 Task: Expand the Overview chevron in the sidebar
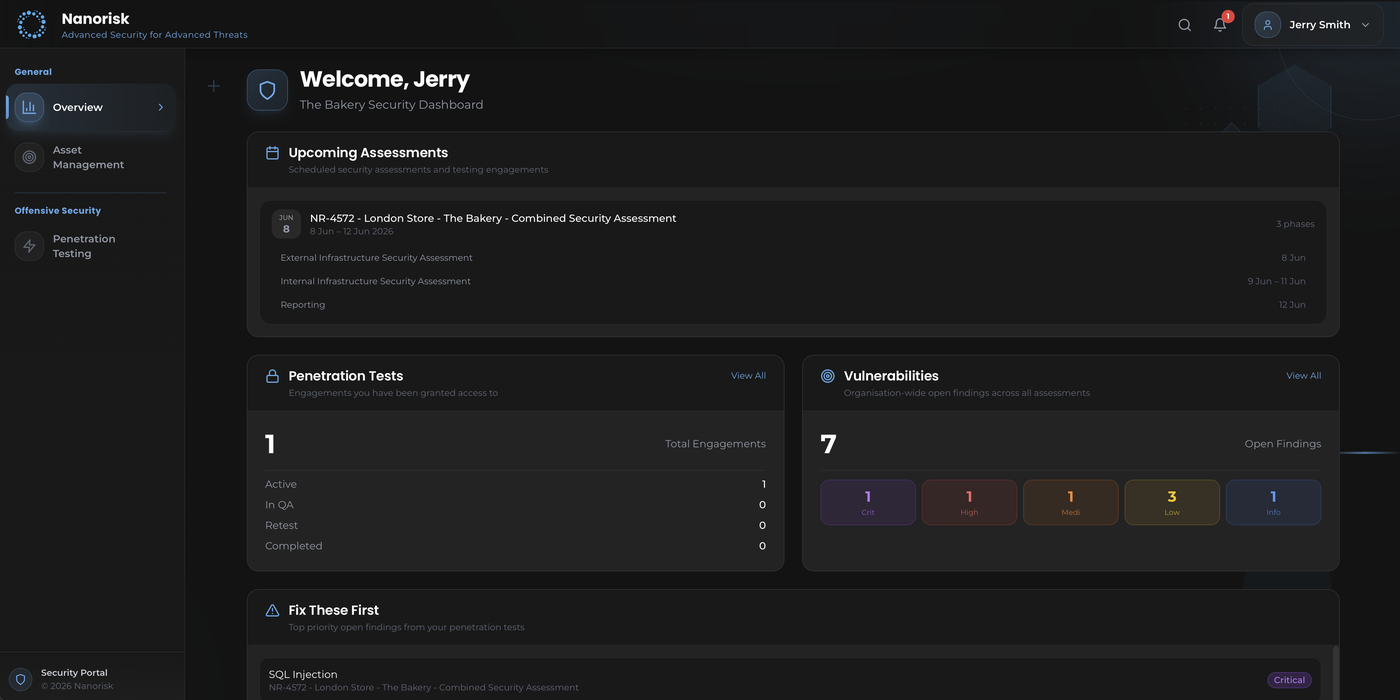pos(160,106)
